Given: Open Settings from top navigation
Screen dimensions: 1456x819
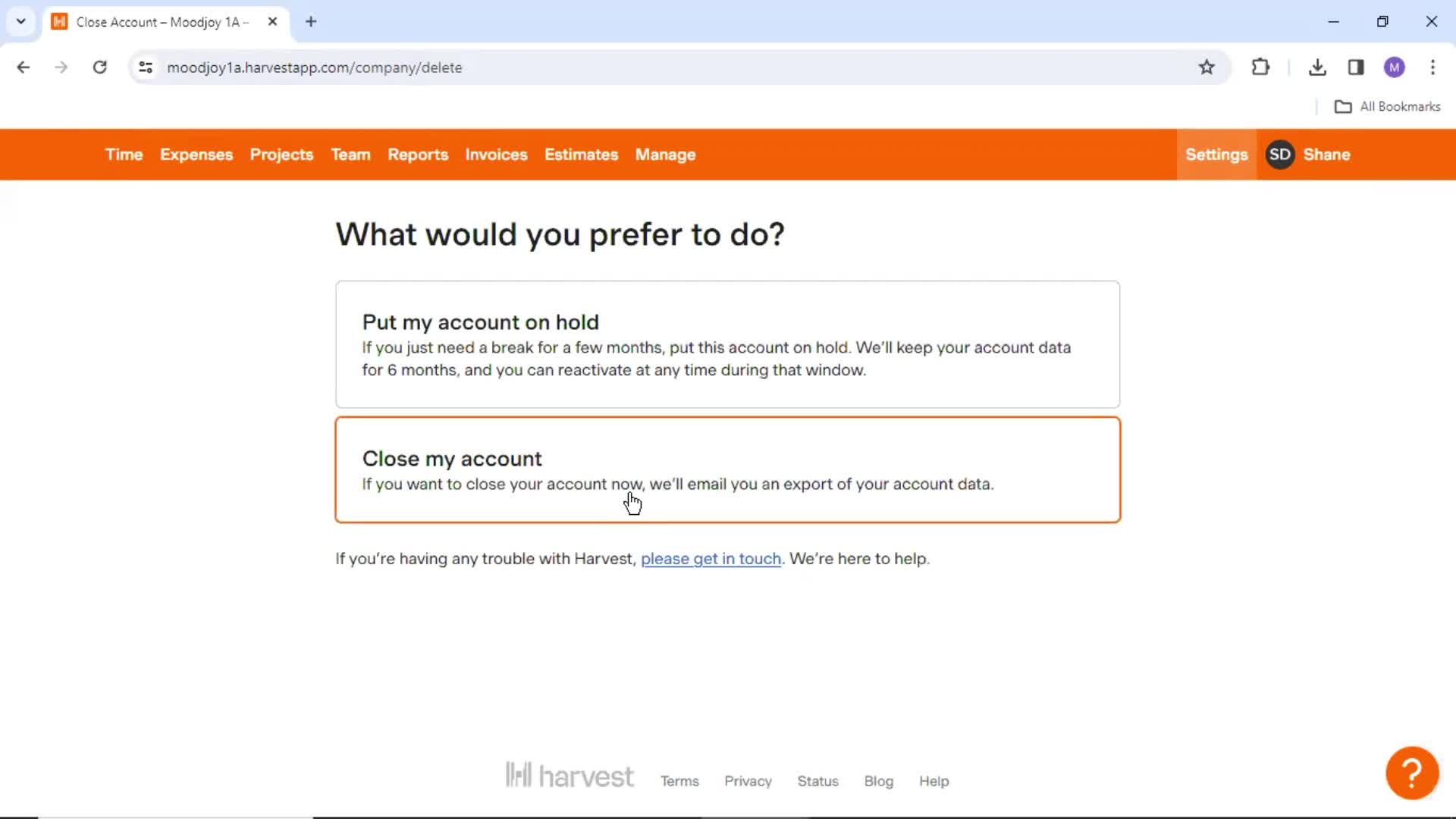Looking at the screenshot, I should pos(1217,154).
